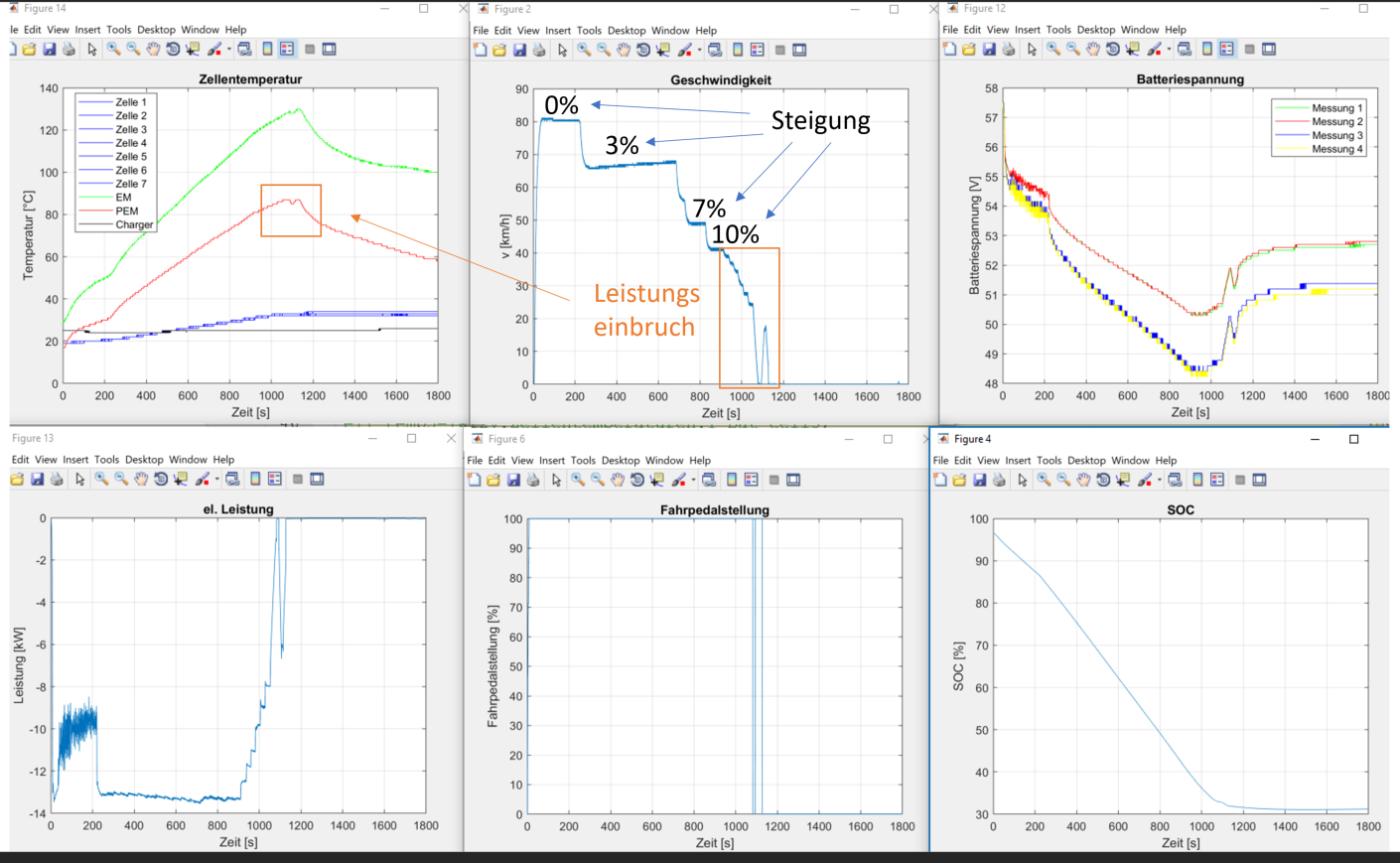Print Figure 2 using the printer icon
This screenshot has width=1400, height=863.
tap(538, 50)
